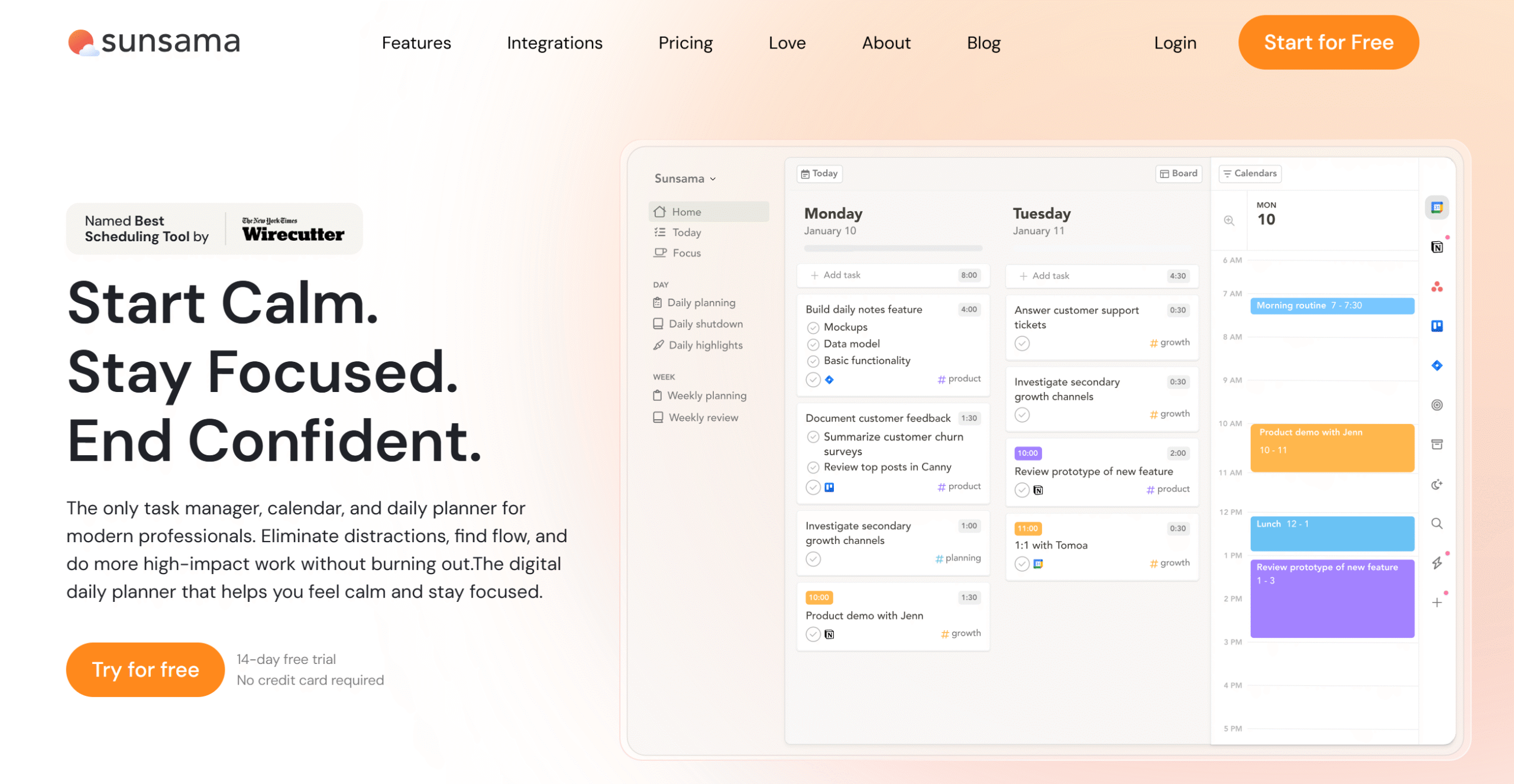Click the Daily highlights rocket icon
The width and height of the screenshot is (1514, 784).
(x=658, y=345)
